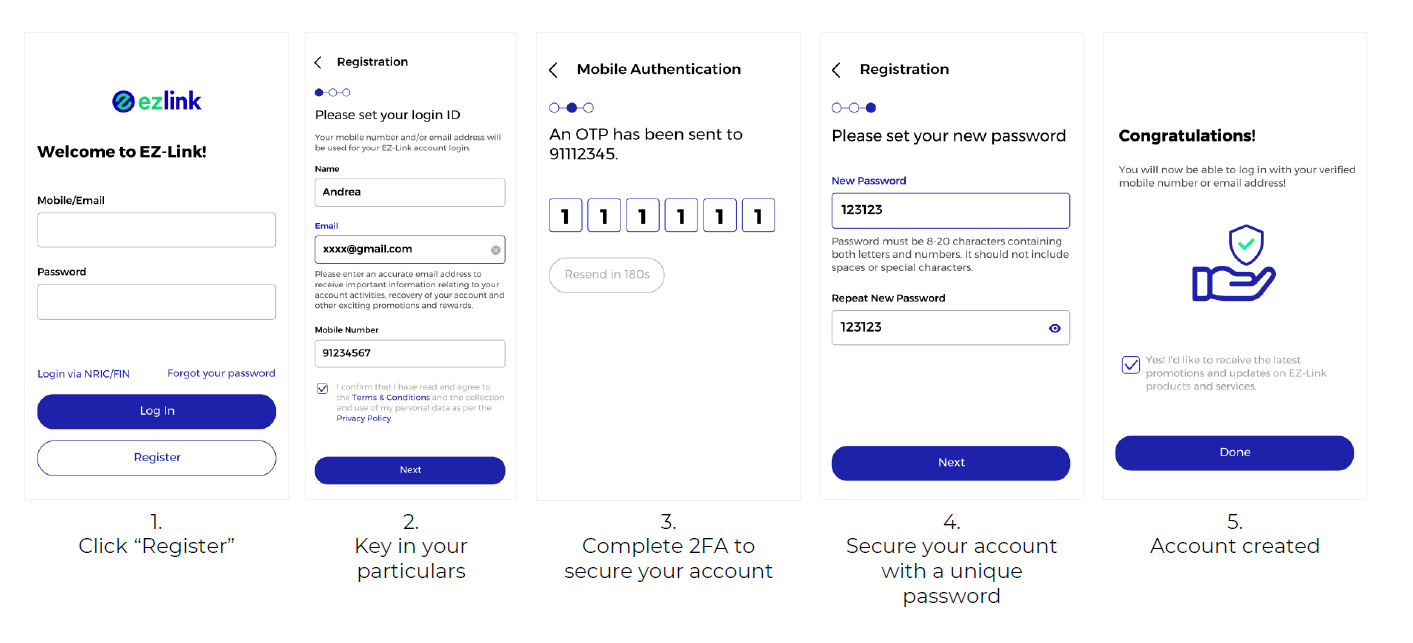Uncheck the promotions and updates checkbox
Screen dimensions: 1413x643
(x=1130, y=365)
